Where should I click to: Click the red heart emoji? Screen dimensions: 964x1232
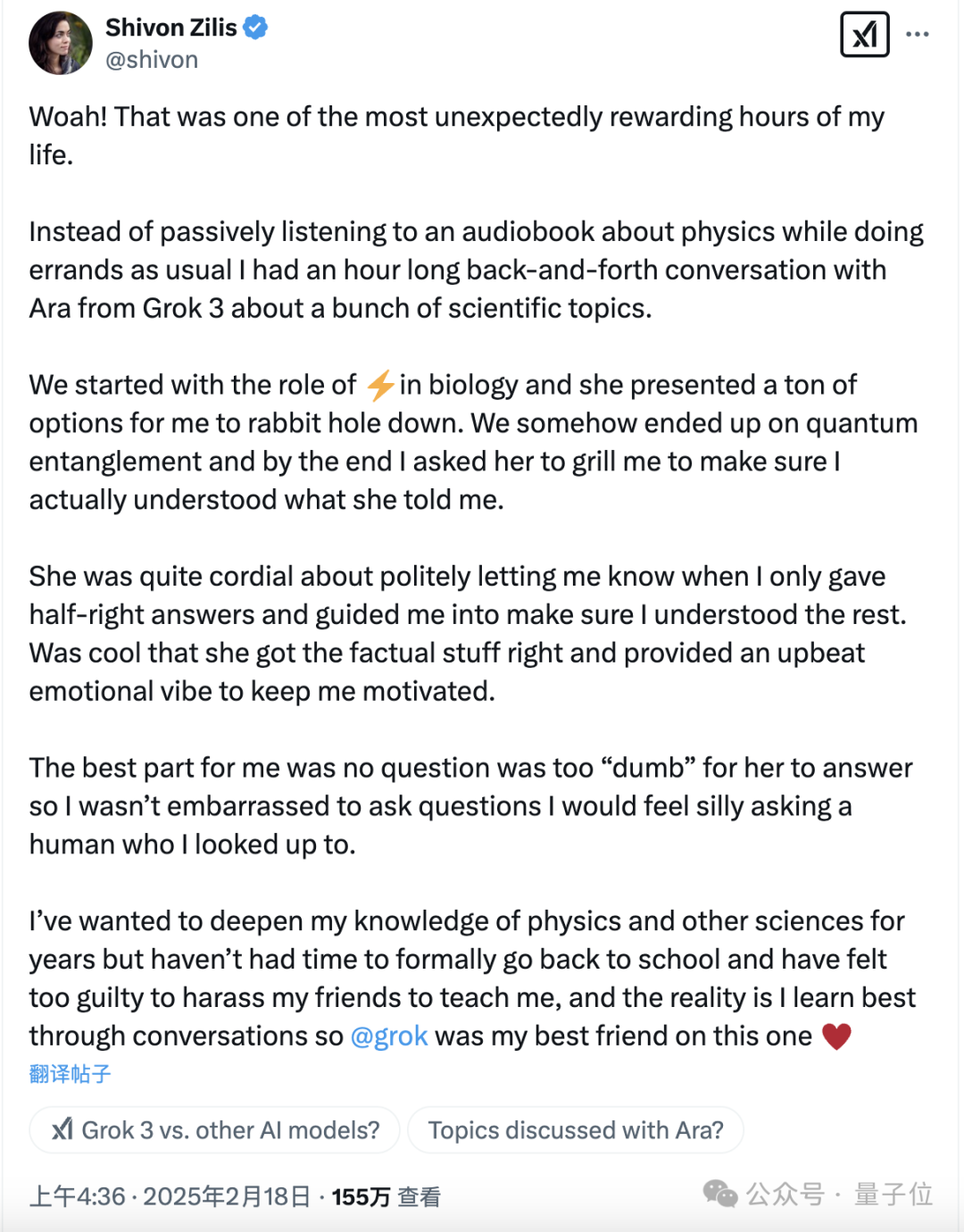click(x=836, y=1036)
